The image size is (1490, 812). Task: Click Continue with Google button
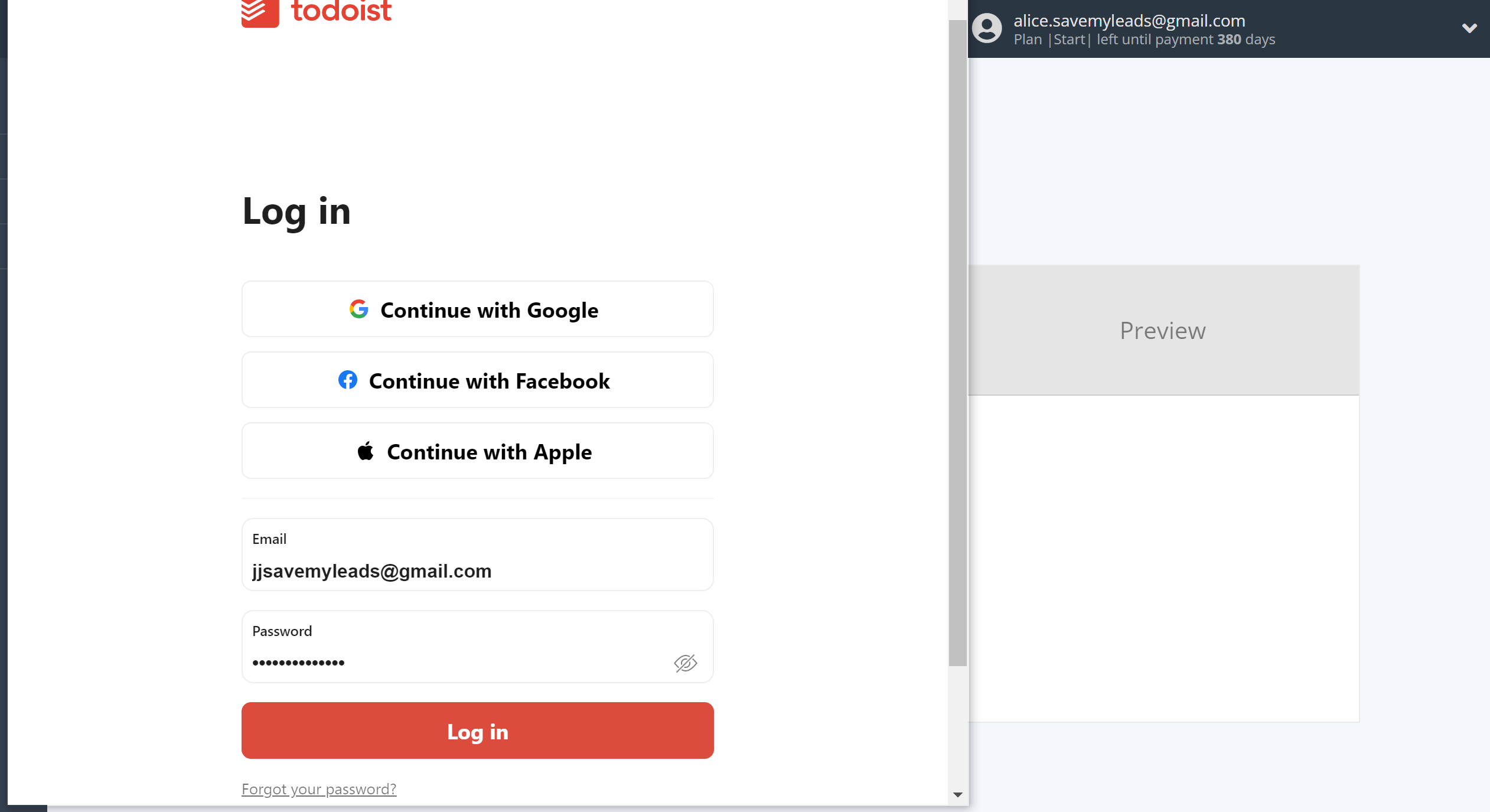[478, 309]
